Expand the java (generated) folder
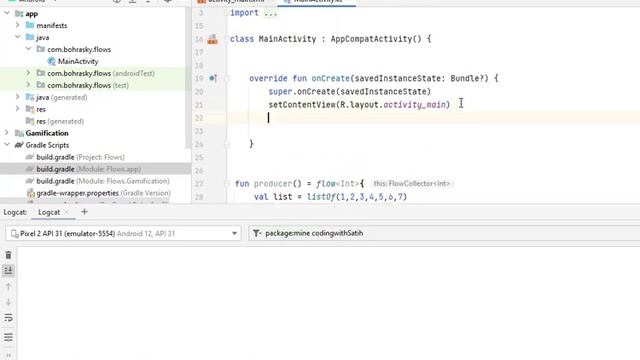The width and height of the screenshot is (640, 360). tap(18, 97)
